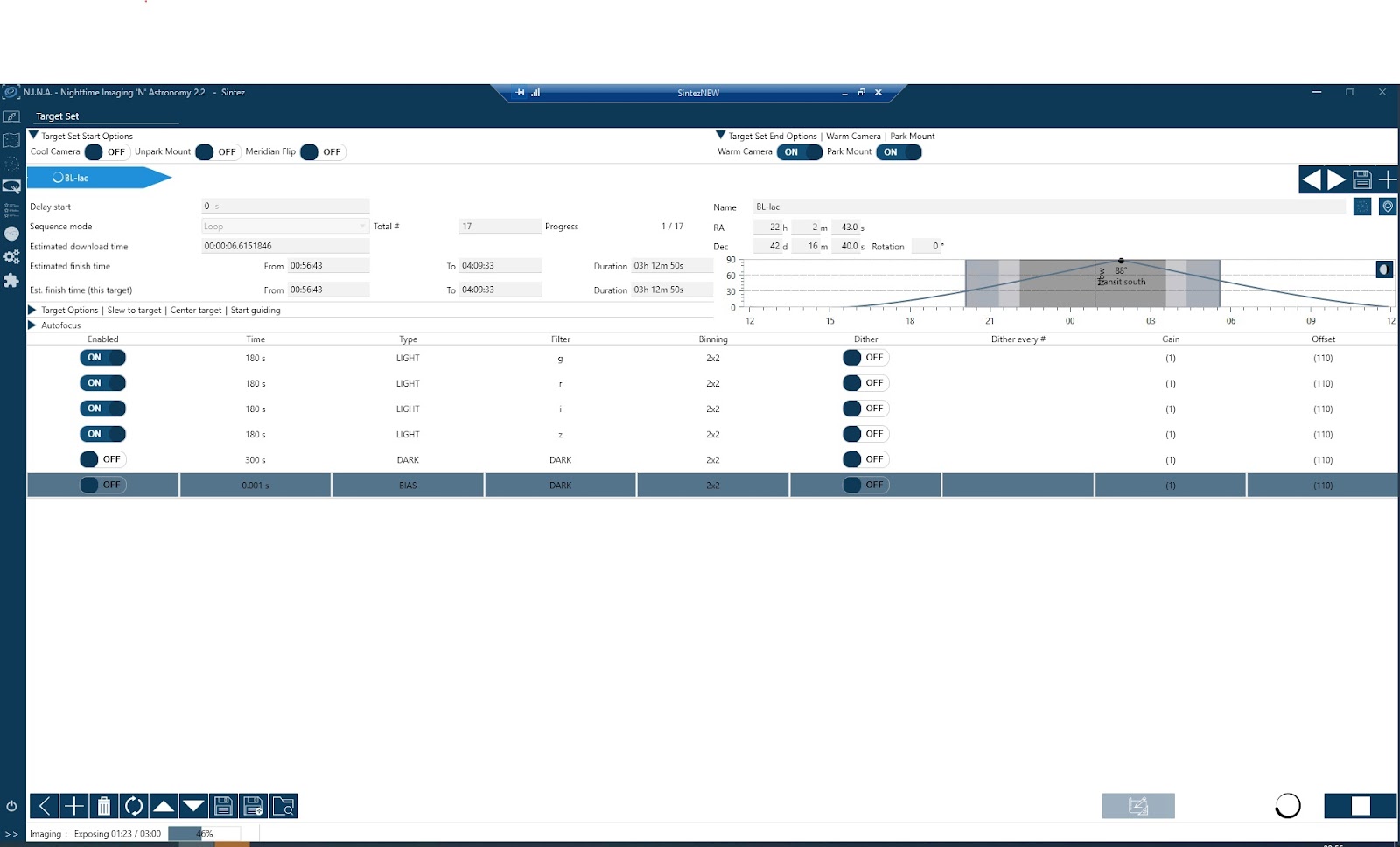Click the Save As floppy-with-plus icon

253,806
